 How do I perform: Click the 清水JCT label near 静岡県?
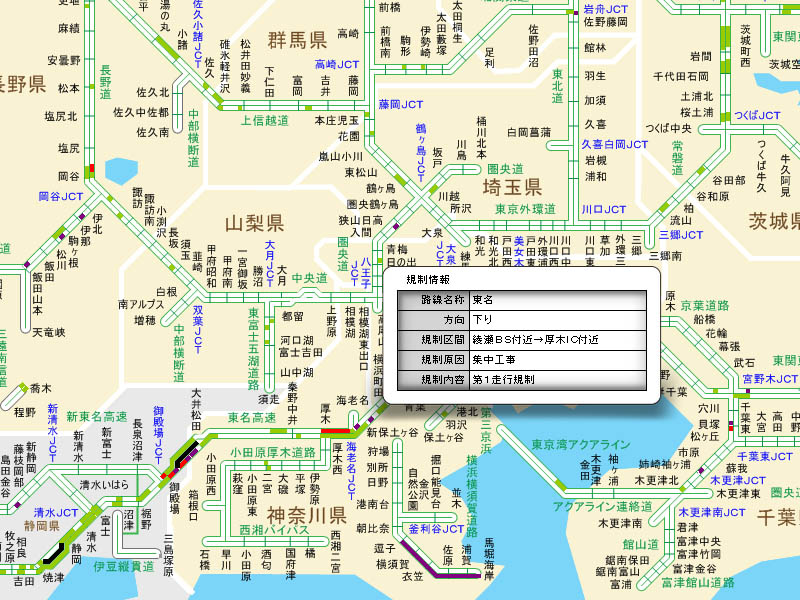click(x=55, y=512)
